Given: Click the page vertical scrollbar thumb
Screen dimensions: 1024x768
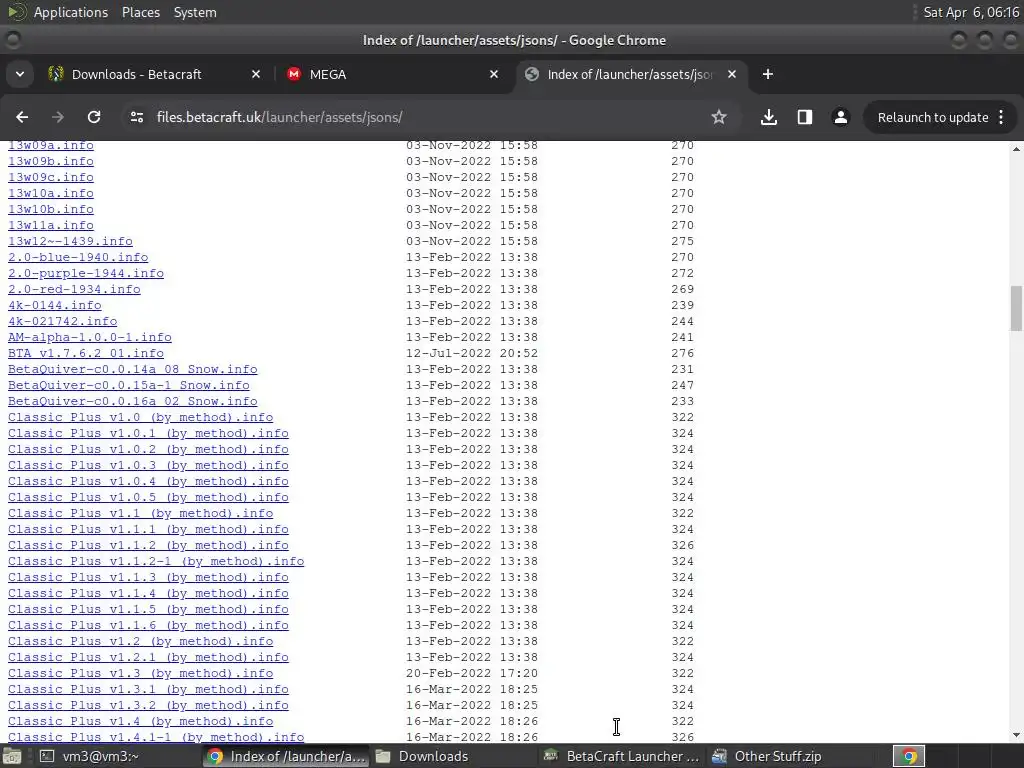Looking at the screenshot, I should click(x=1016, y=308).
